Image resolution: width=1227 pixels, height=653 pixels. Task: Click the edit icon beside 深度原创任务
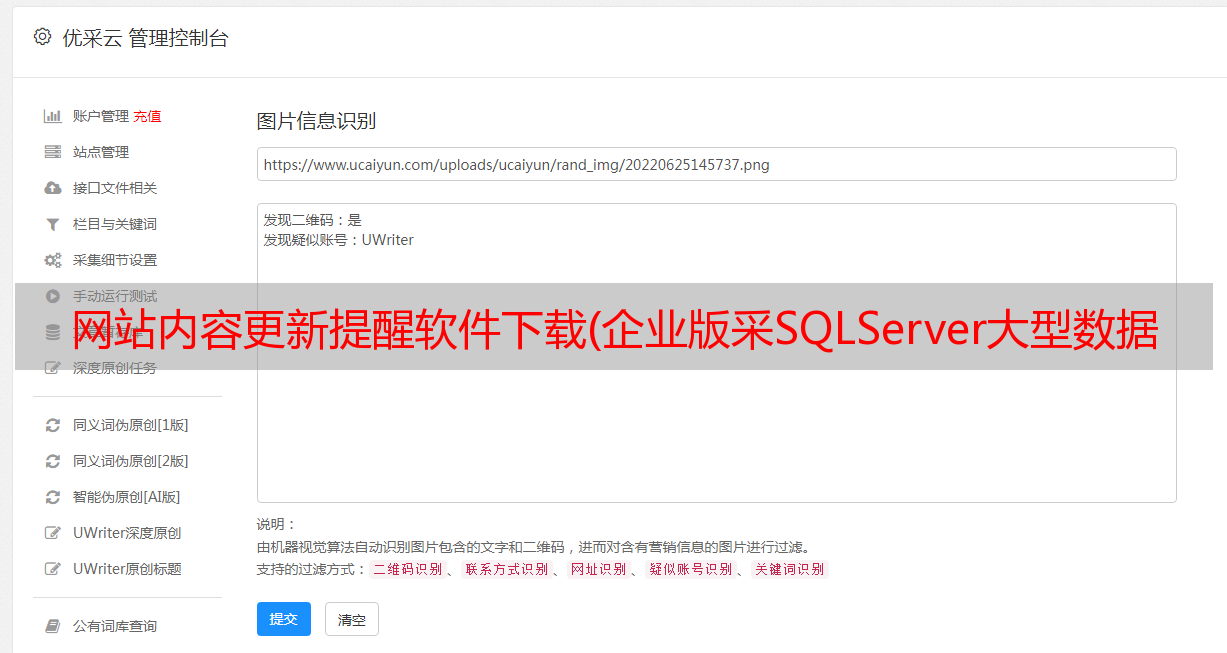(53, 368)
